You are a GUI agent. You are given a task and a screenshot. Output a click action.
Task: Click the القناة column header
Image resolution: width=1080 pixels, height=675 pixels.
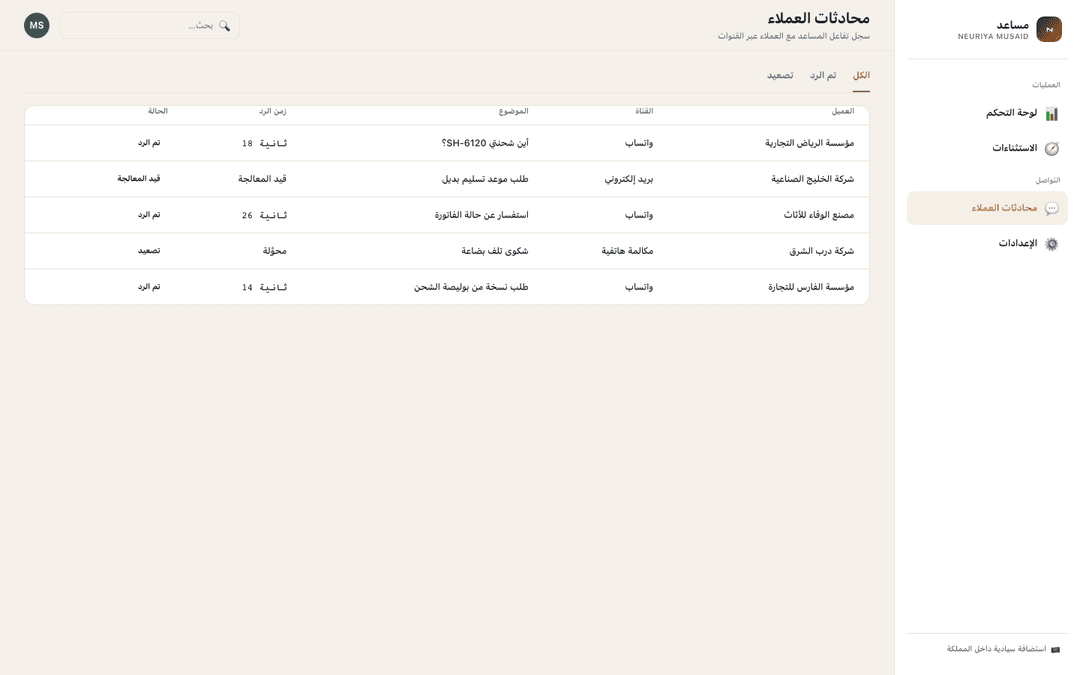pos(644,111)
